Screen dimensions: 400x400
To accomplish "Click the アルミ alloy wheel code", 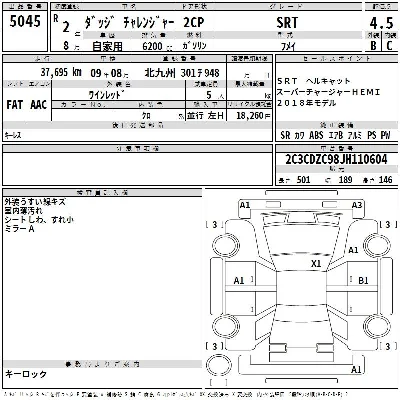I will (x=355, y=136).
